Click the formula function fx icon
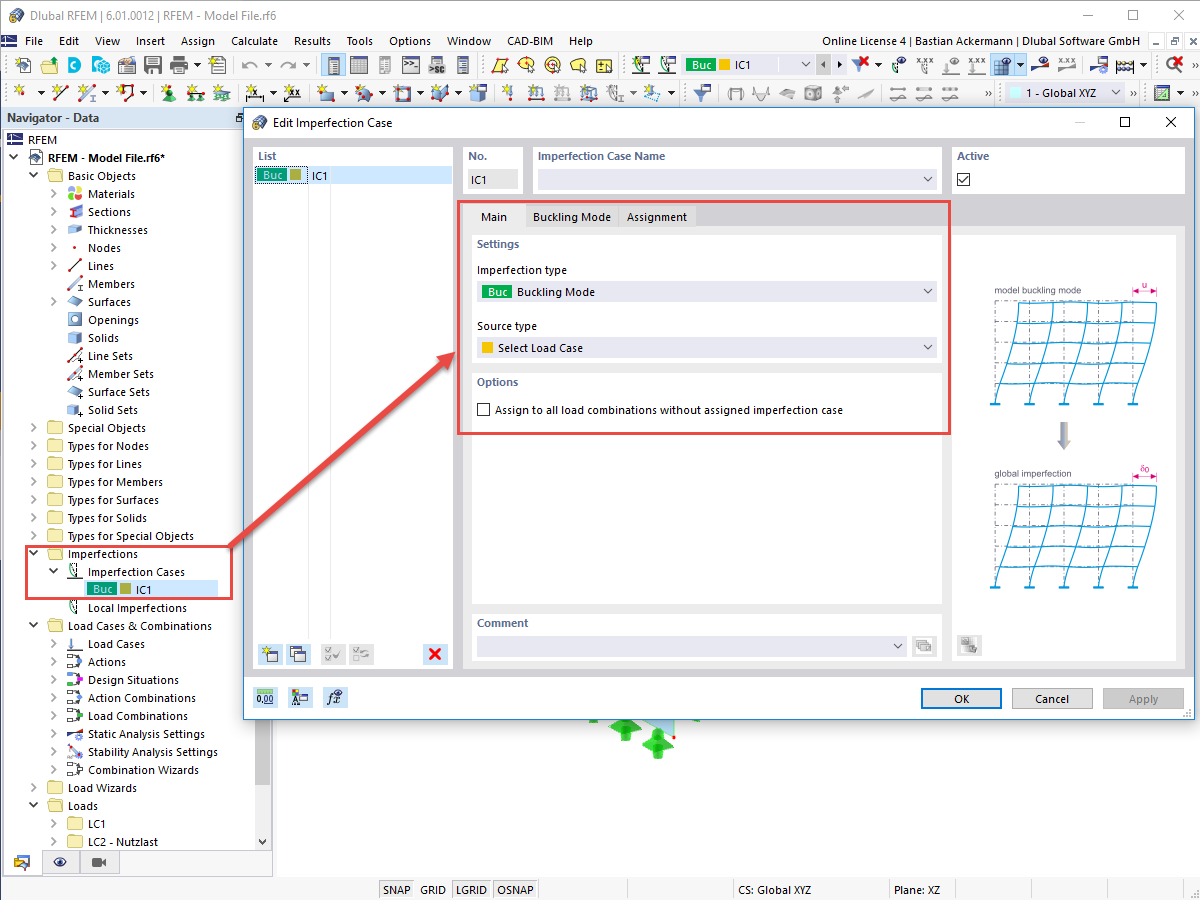The width and height of the screenshot is (1200, 900). click(x=335, y=697)
